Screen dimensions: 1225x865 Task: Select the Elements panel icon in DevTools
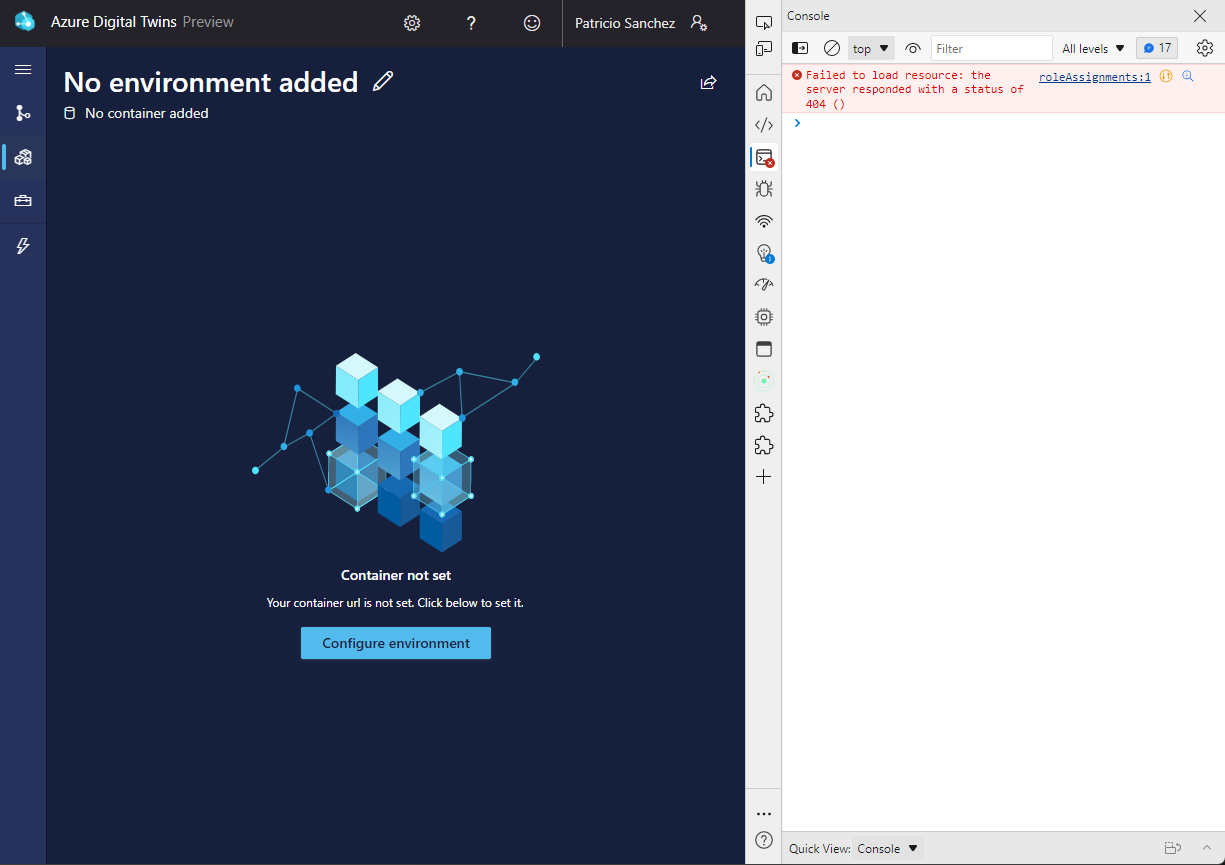(x=763, y=124)
